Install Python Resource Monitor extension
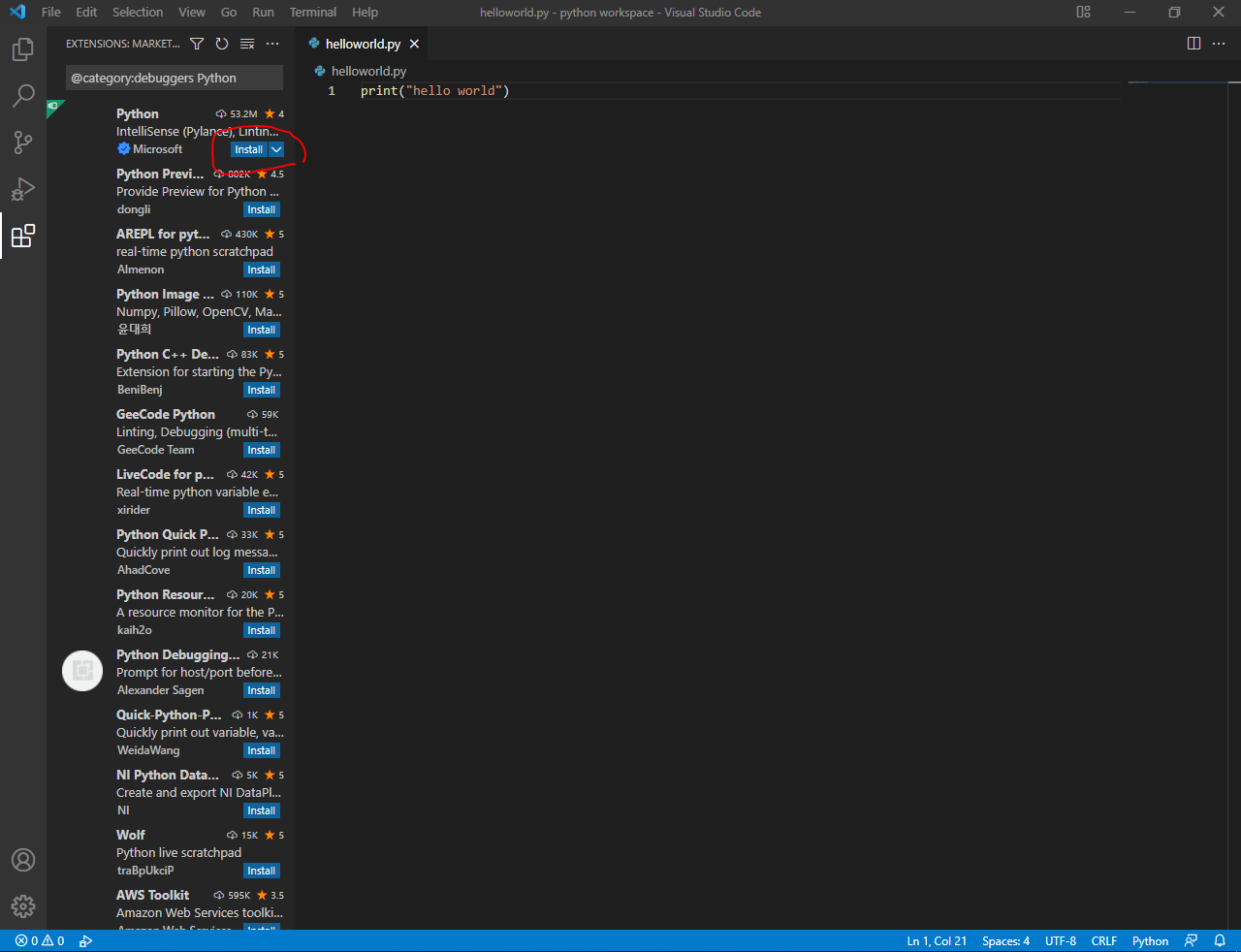The width and height of the screenshot is (1241, 952). [262, 630]
